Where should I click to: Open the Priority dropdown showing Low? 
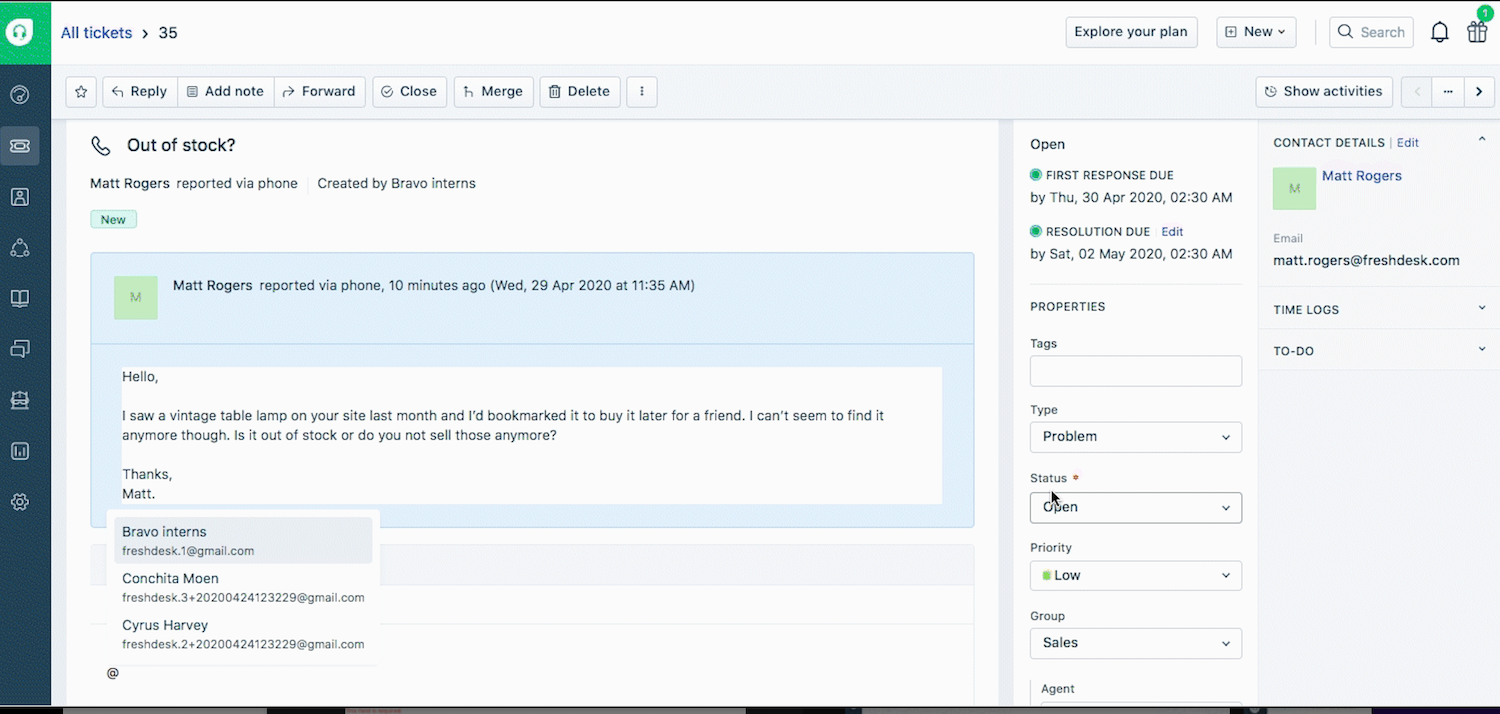pos(1136,576)
